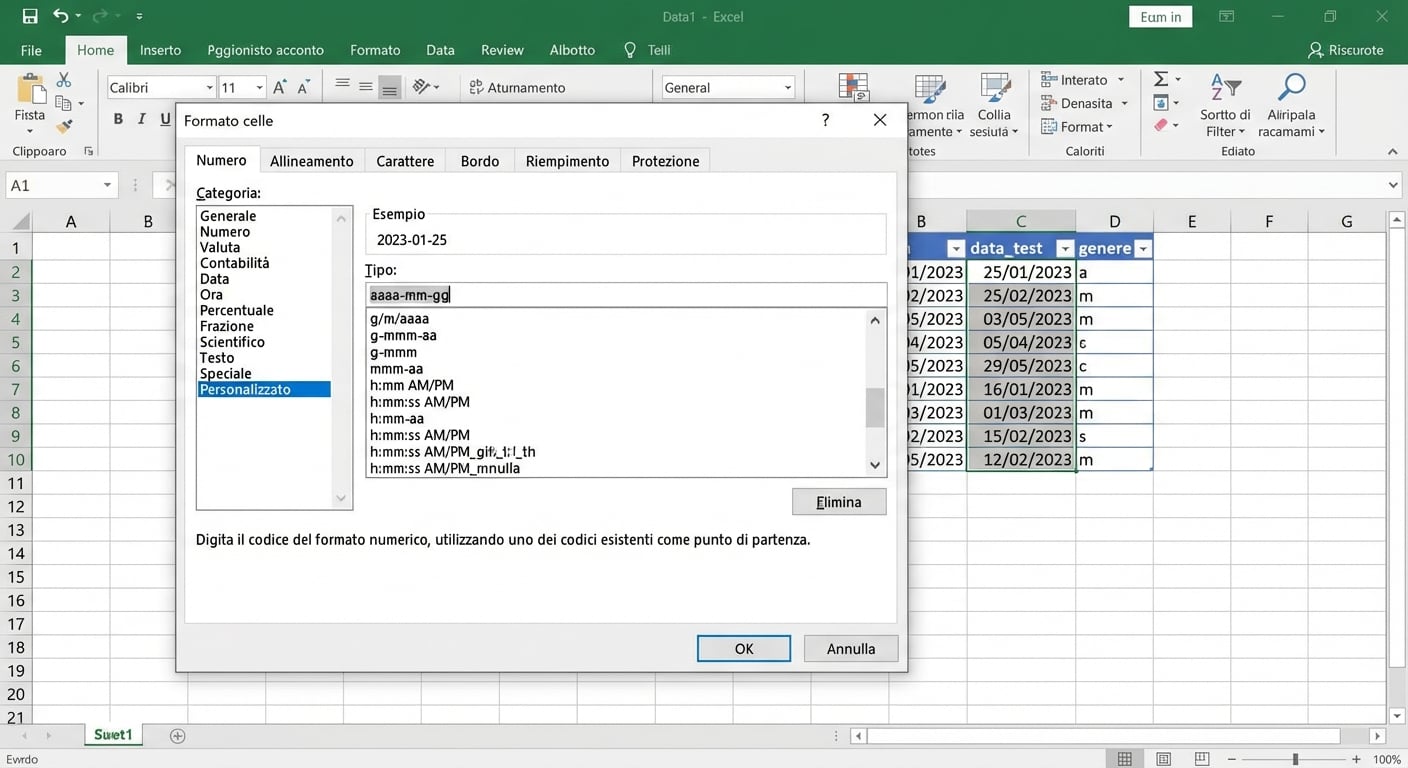Decrease font size with the smaller A icon
This screenshot has height=768, width=1408.
pos(304,88)
